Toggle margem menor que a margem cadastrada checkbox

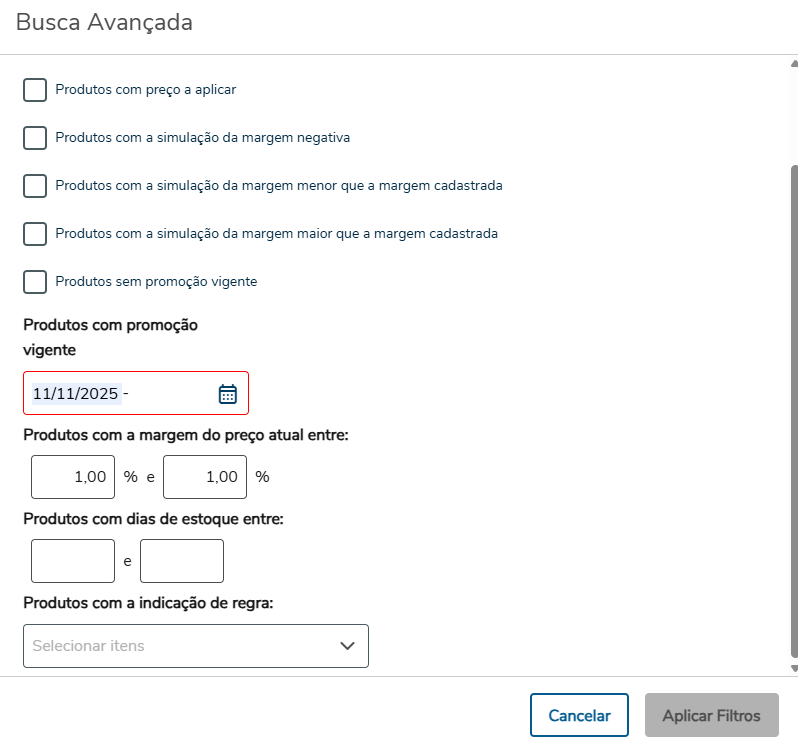pos(35,186)
